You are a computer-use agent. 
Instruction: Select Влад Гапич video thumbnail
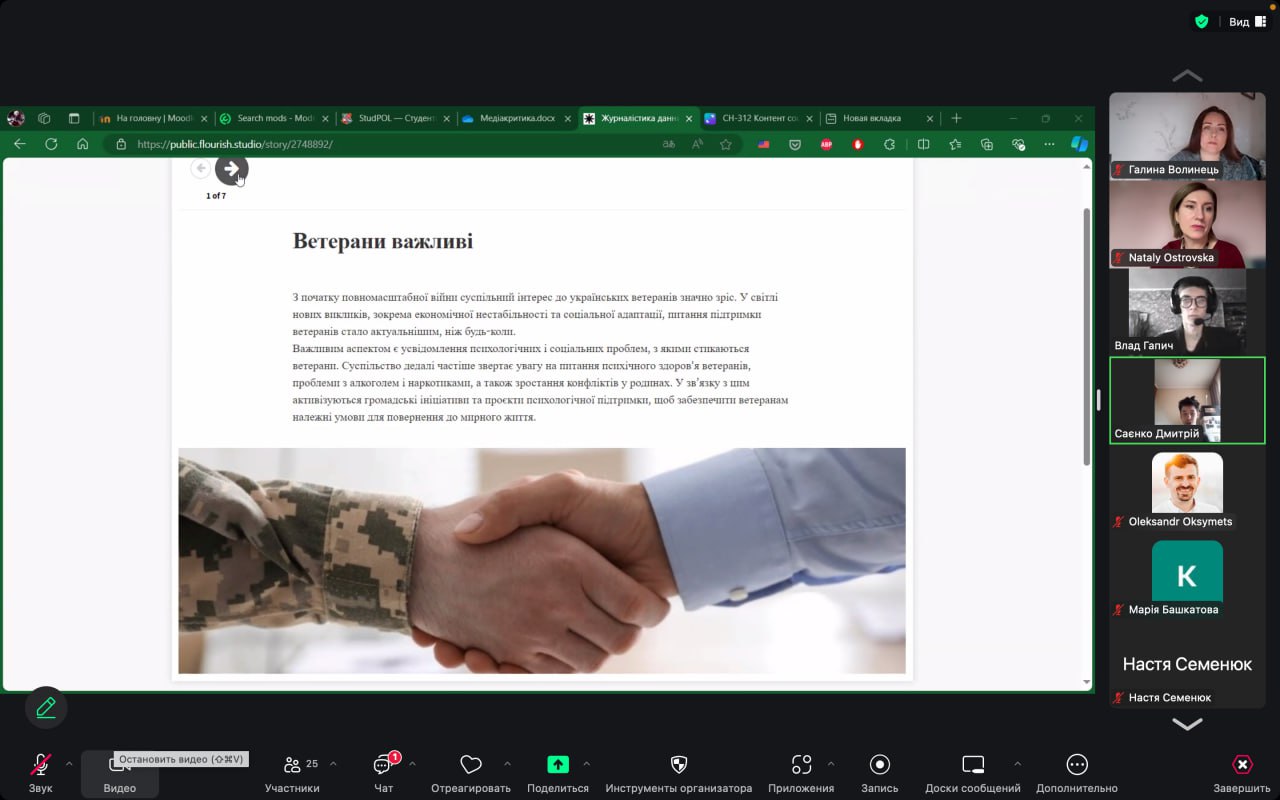1187,310
